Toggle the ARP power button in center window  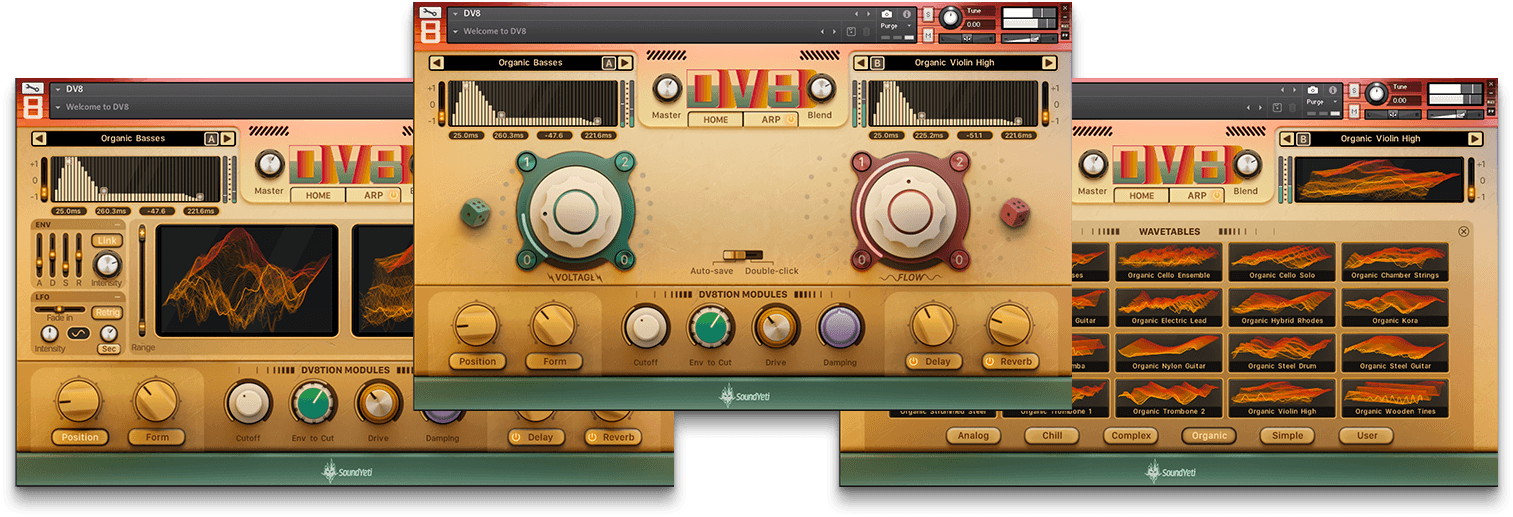pyautogui.click(x=790, y=120)
